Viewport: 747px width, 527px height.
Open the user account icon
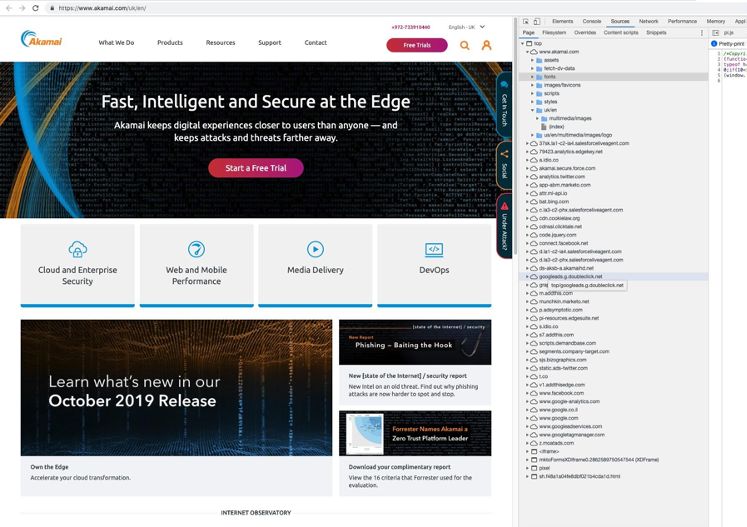(x=486, y=45)
